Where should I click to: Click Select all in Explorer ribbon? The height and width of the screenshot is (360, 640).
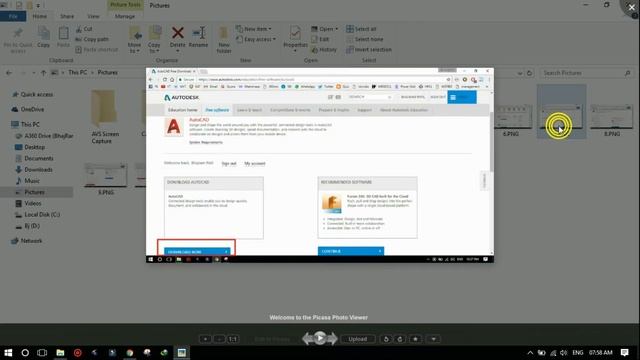click(x=362, y=29)
